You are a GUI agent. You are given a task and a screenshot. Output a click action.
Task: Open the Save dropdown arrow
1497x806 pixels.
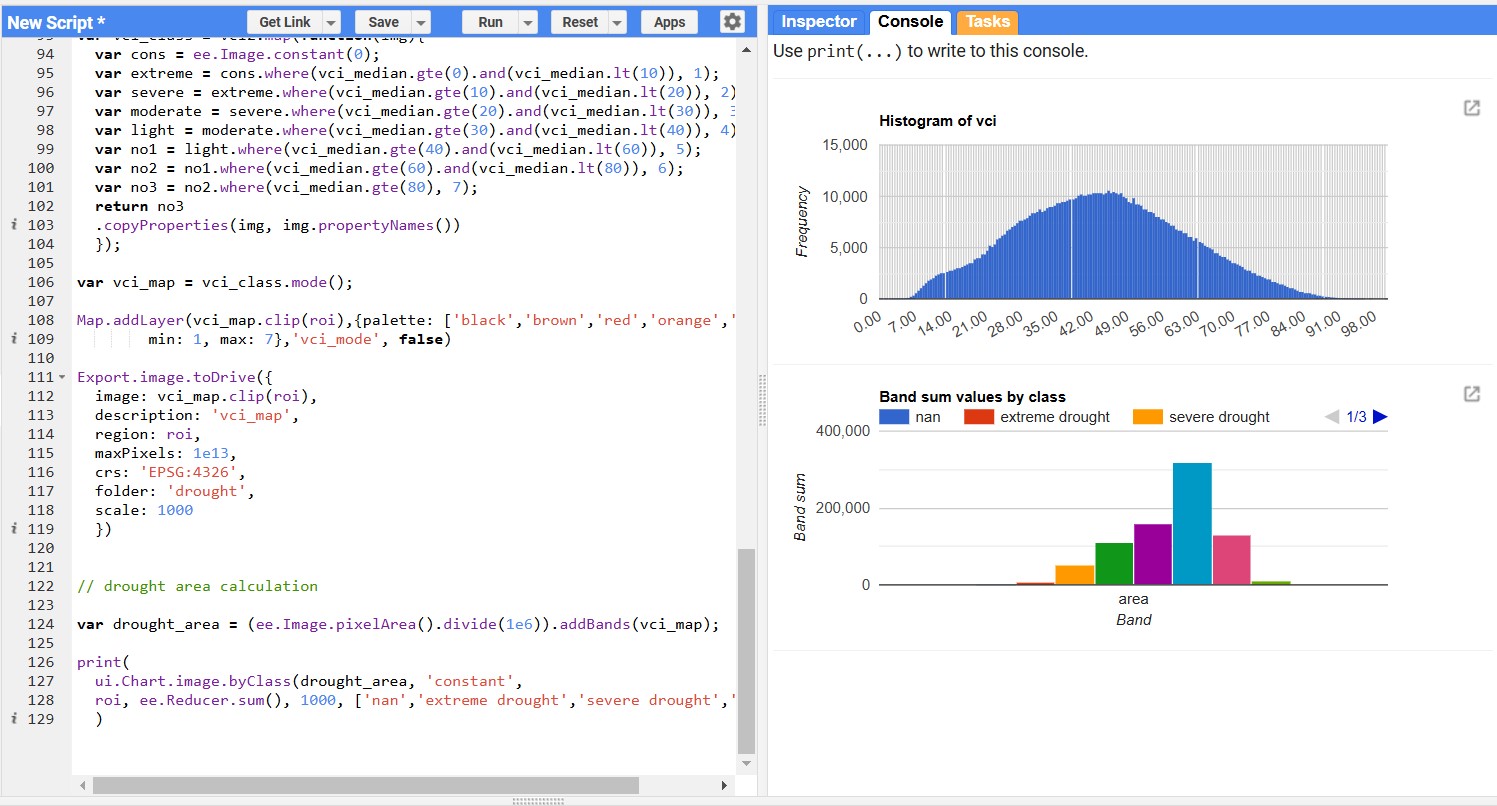(421, 22)
